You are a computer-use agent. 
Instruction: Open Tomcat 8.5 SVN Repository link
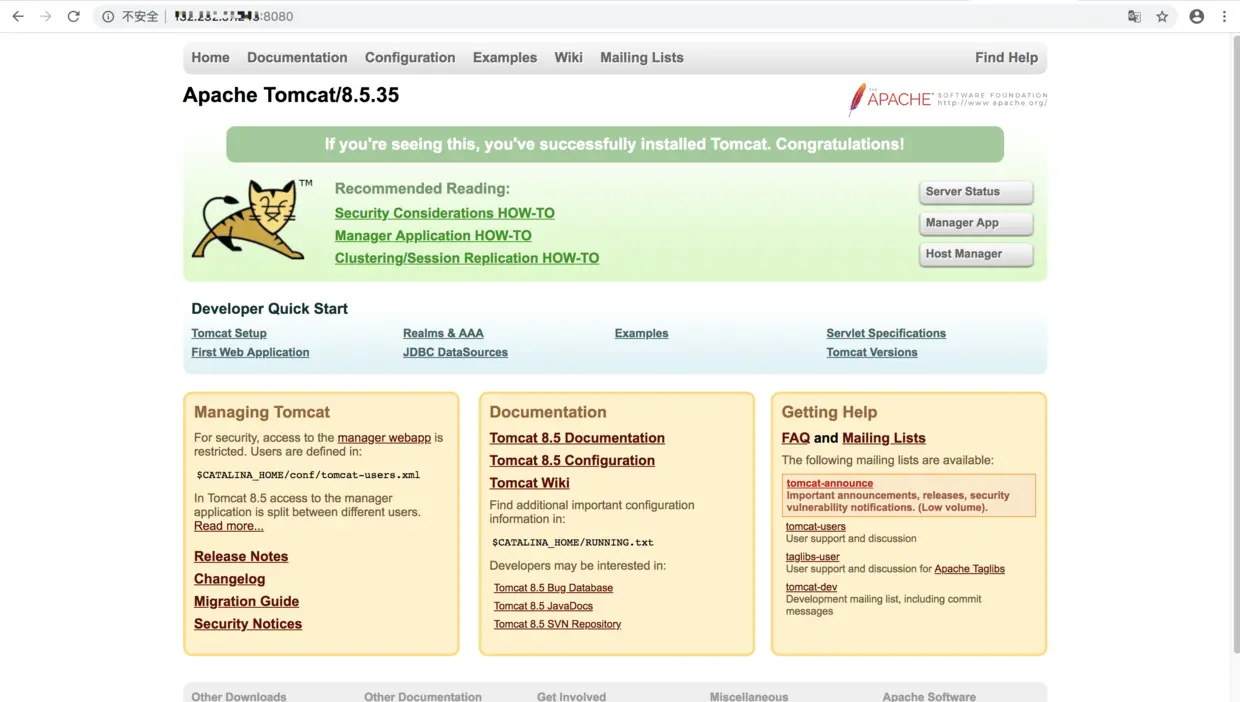click(557, 624)
